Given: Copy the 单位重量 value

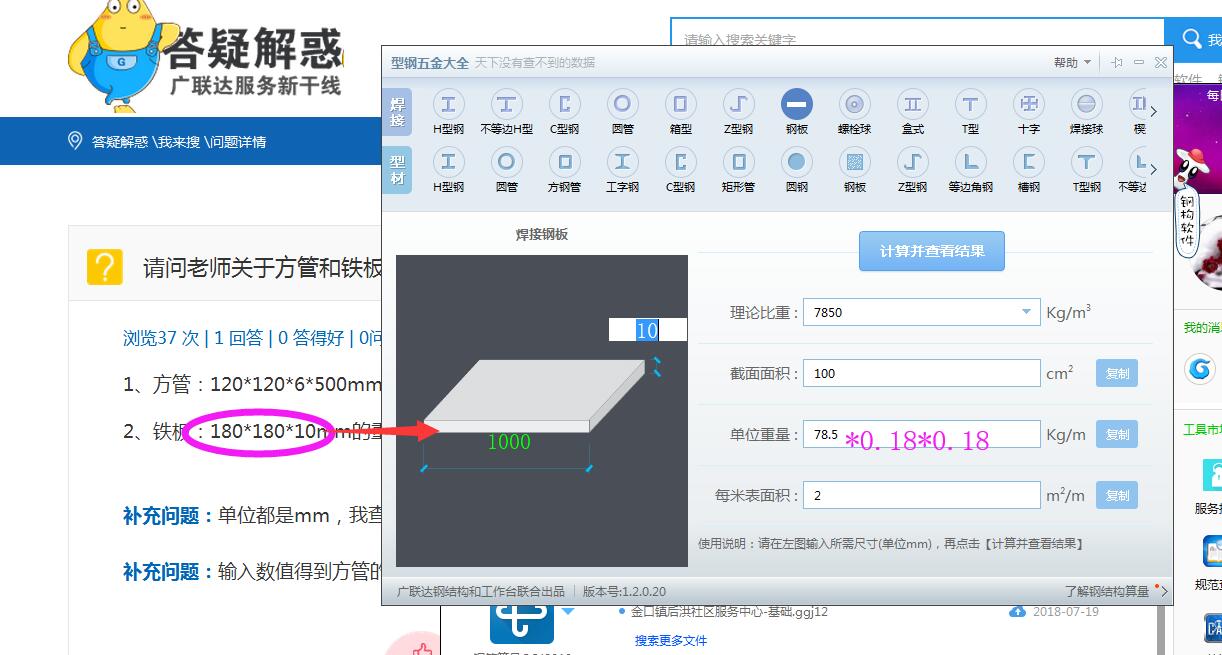Looking at the screenshot, I should [x=1117, y=435].
